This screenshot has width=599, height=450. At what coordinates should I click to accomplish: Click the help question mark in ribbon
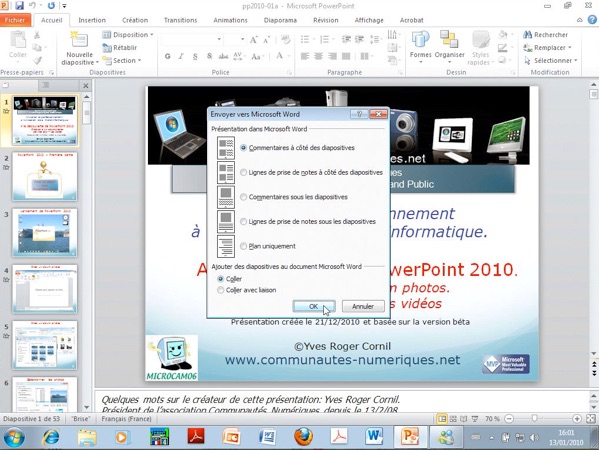click(x=592, y=20)
